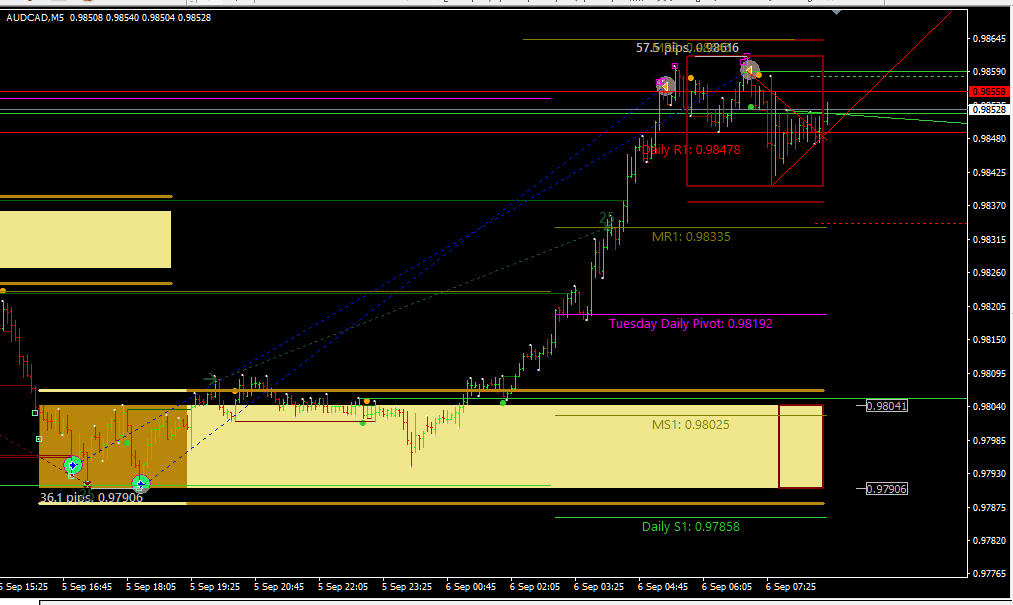Screen dimensions: 1013x605
Task: Click 0.98040 on the price axis
Action: pos(989,407)
